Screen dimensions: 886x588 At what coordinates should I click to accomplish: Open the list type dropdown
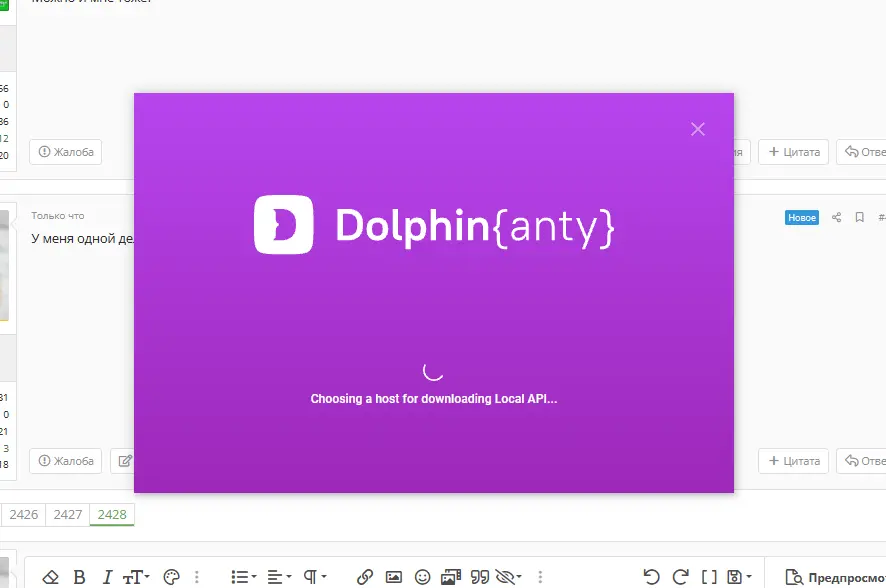tap(244, 577)
